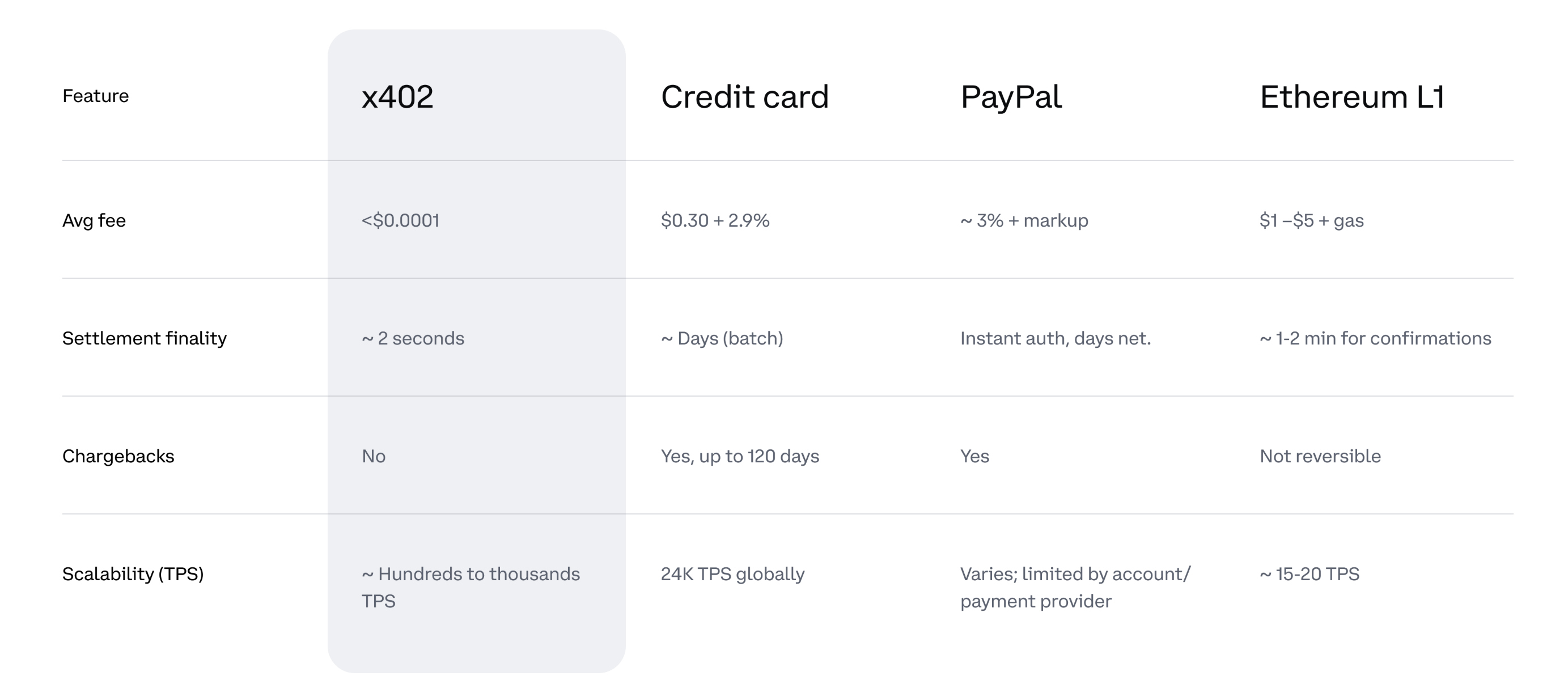Image resolution: width=1568 pixels, height=689 pixels.
Task: Click the $0.30 + 2.9% cell
Action: pos(715,220)
